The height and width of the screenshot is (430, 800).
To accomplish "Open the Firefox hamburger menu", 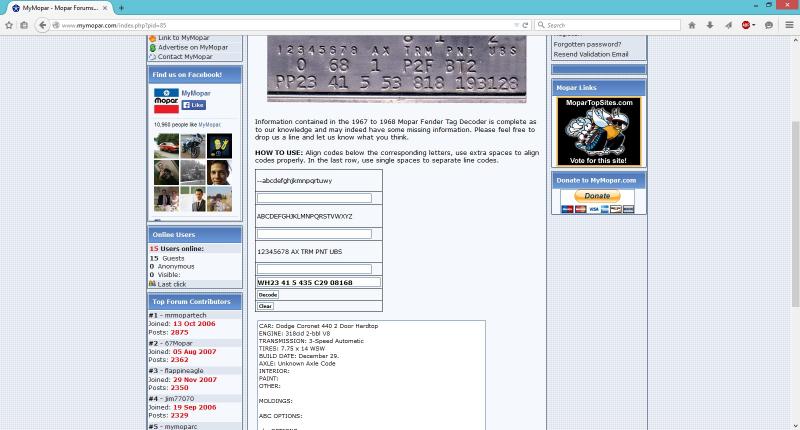I will click(789, 25).
